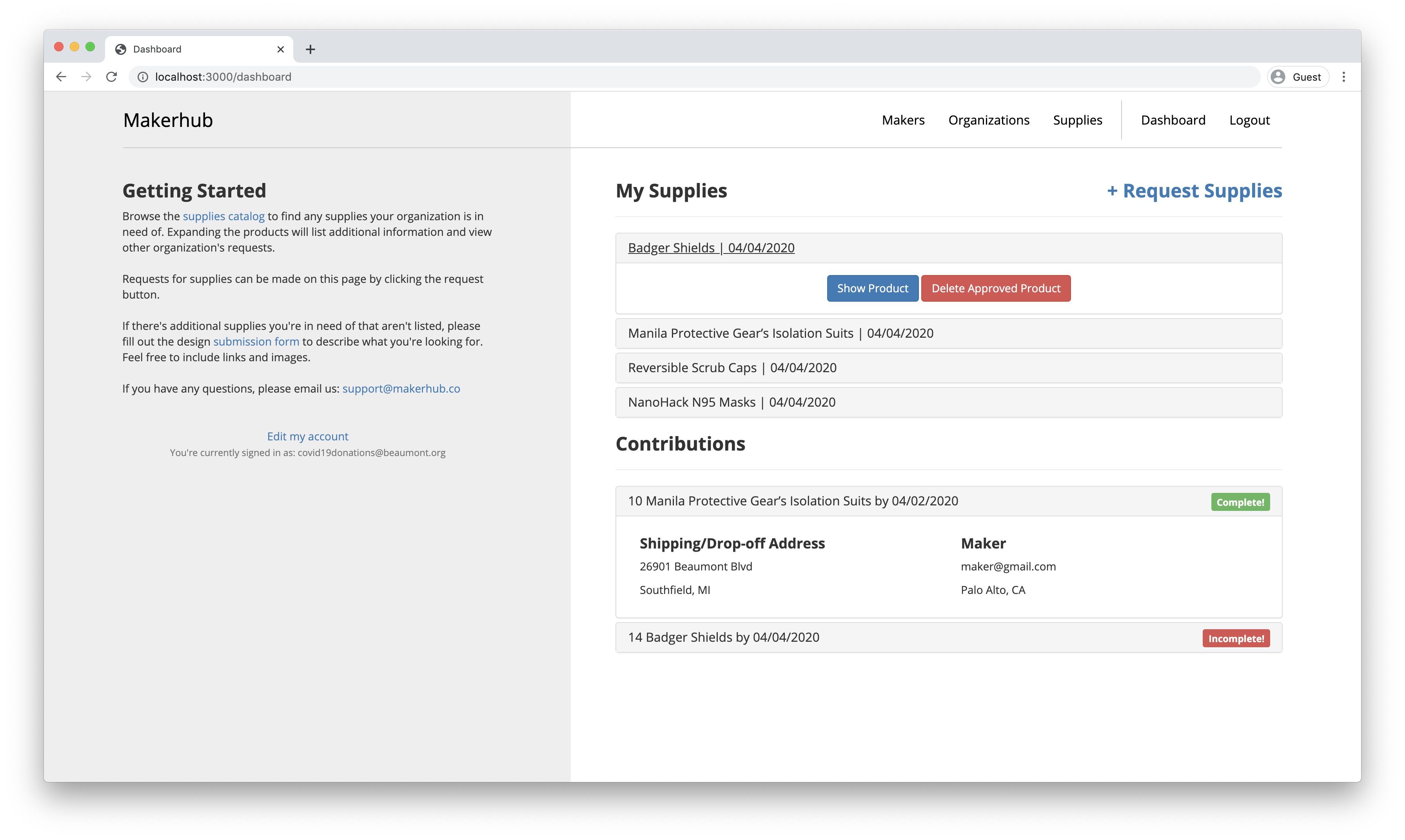Collapse the Badger Shields supply panel
This screenshot has width=1405, height=840.
711,248
